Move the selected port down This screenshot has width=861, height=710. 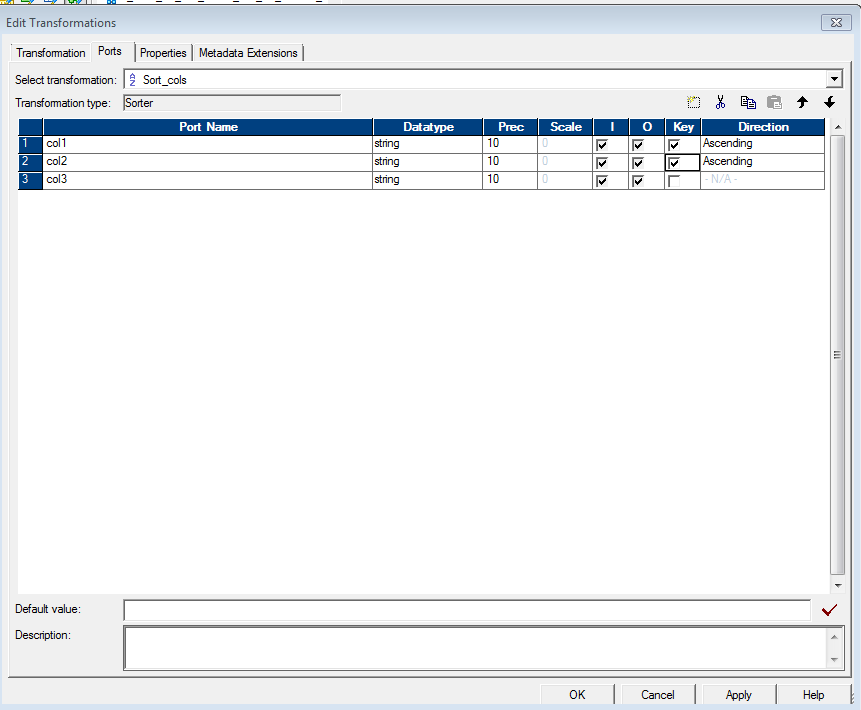pyautogui.click(x=829, y=102)
